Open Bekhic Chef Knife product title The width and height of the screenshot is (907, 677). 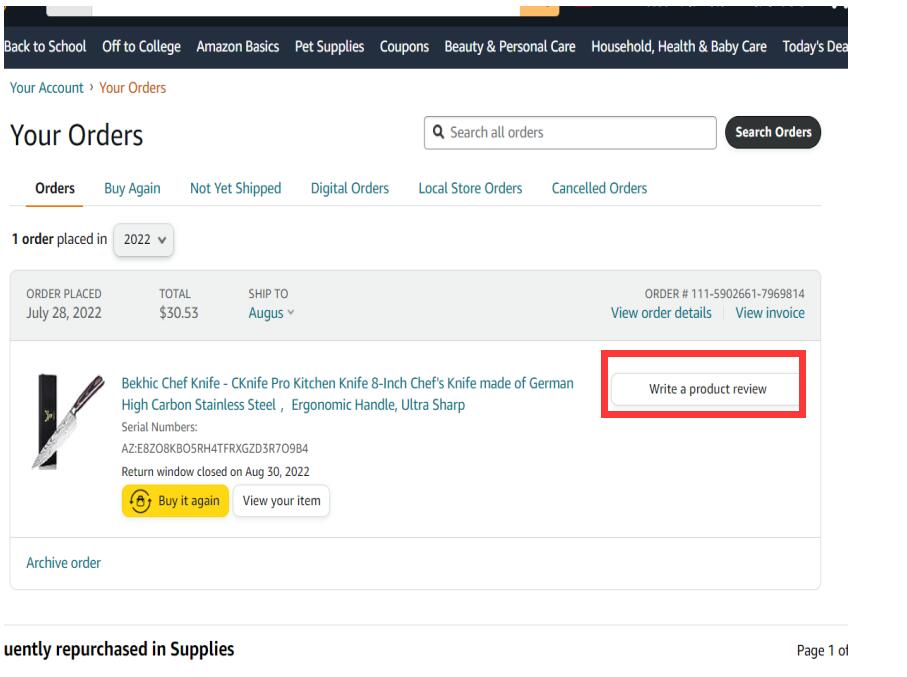(347, 394)
